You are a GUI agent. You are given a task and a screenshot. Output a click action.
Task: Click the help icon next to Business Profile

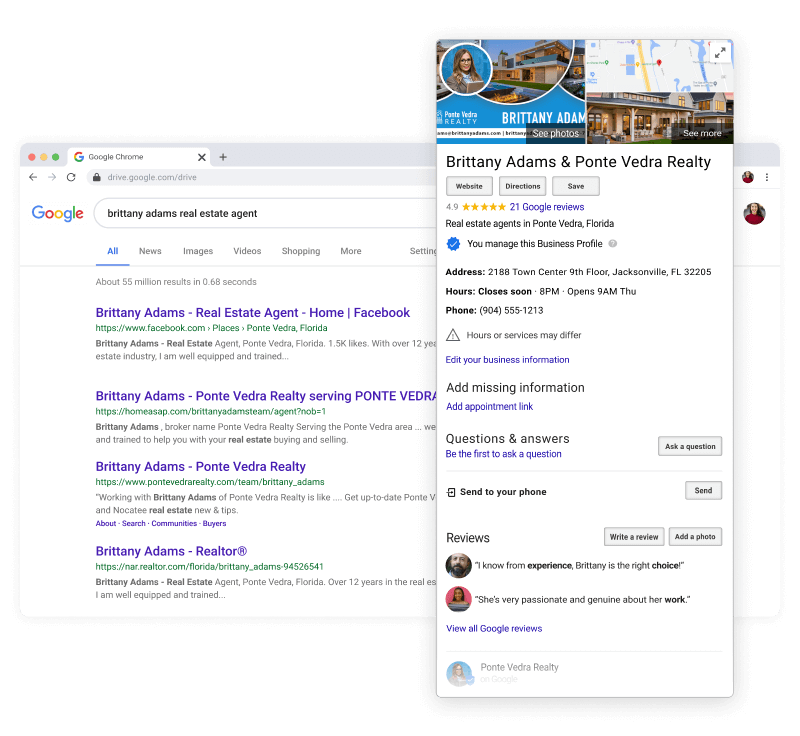(613, 243)
